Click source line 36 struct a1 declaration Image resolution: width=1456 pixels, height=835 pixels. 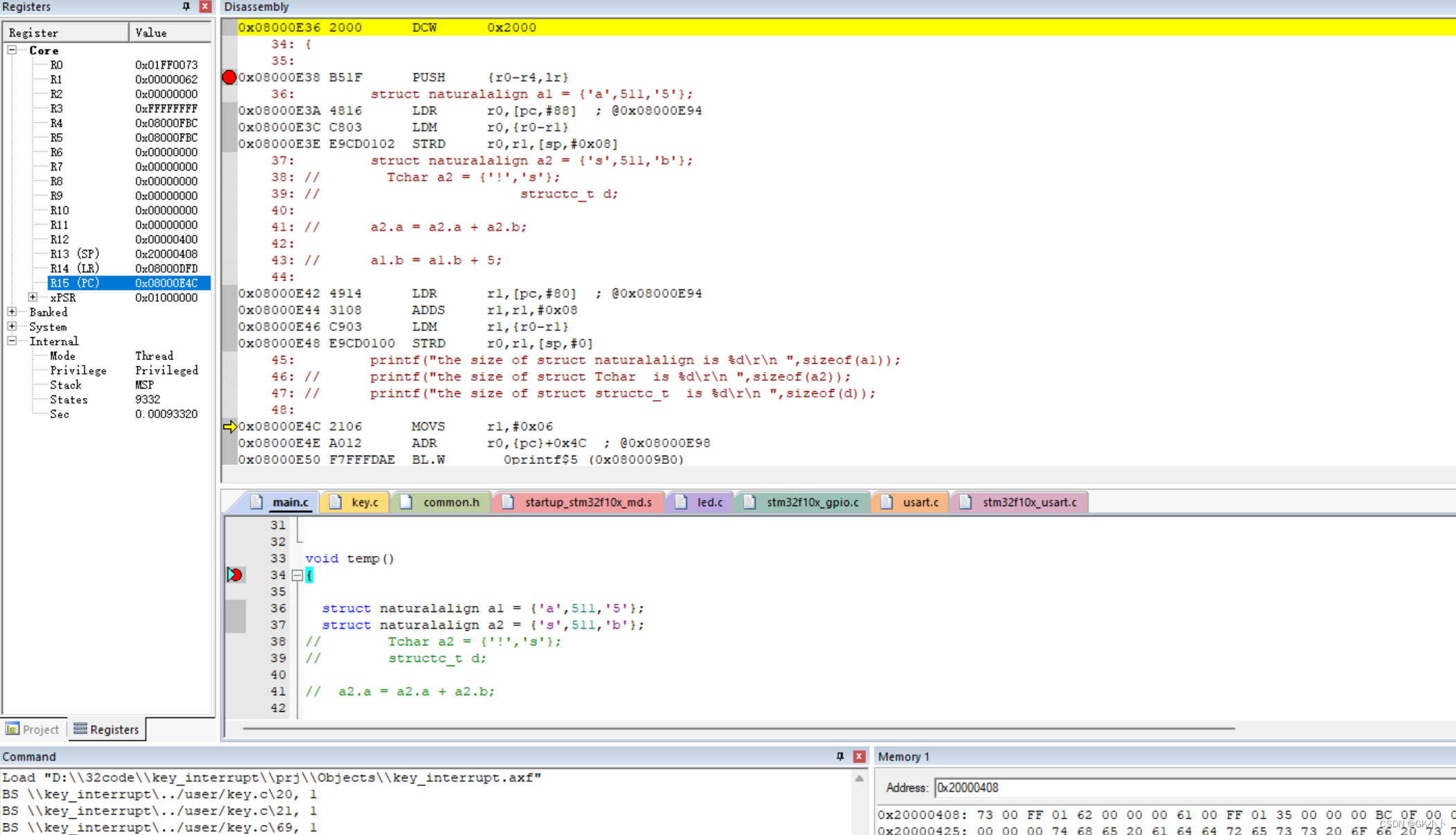coord(482,608)
